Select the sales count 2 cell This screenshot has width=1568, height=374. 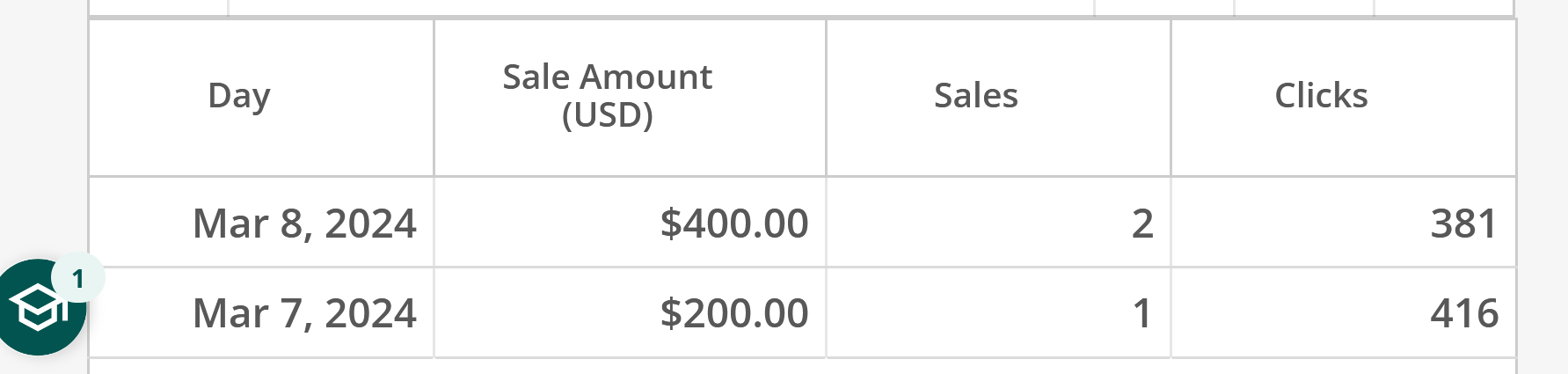tap(999, 223)
